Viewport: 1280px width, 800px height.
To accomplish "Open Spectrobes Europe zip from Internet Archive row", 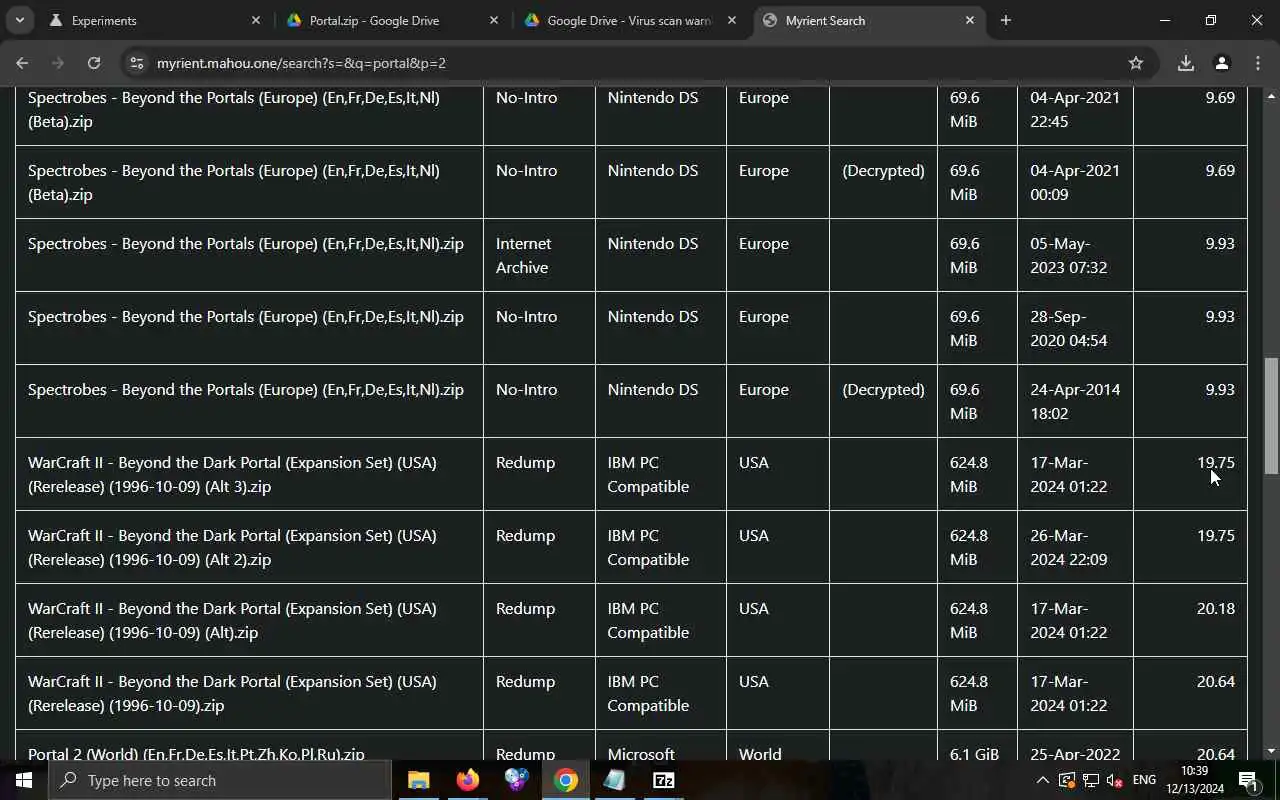I will coord(246,243).
